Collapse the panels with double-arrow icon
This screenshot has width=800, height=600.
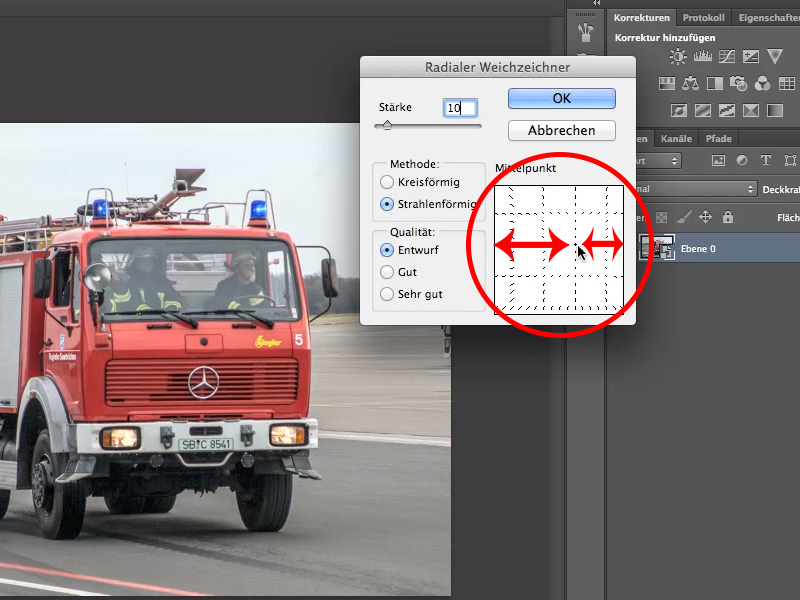tap(596, 3)
